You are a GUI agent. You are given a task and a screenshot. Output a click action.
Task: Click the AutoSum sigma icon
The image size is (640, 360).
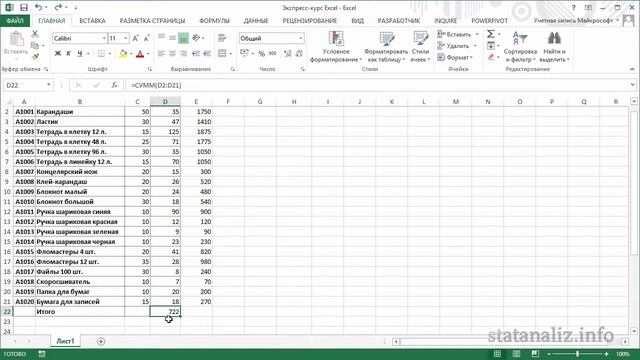tap(491, 34)
